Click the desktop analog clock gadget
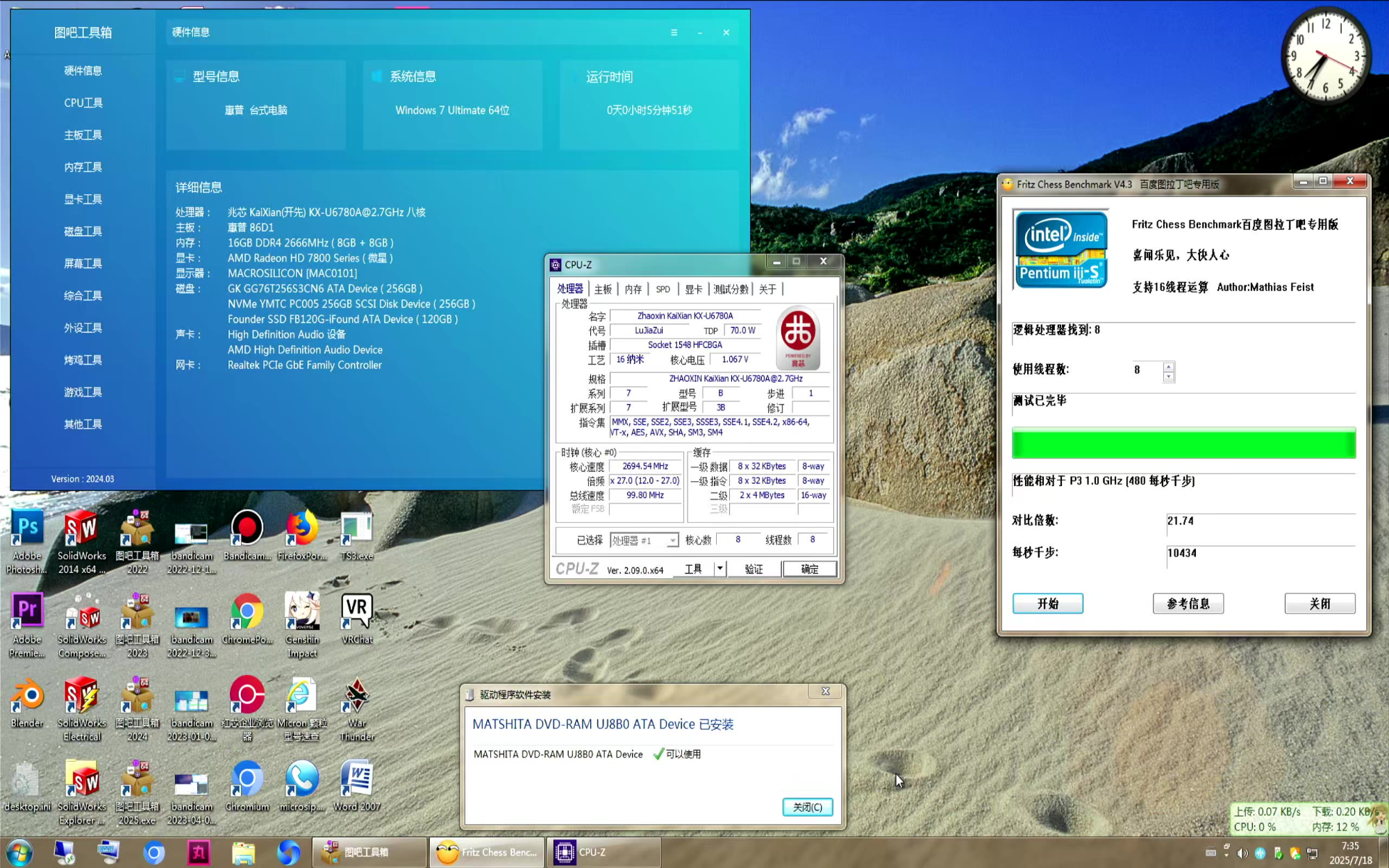Image resolution: width=1389 pixels, height=868 pixels. tap(1325, 57)
